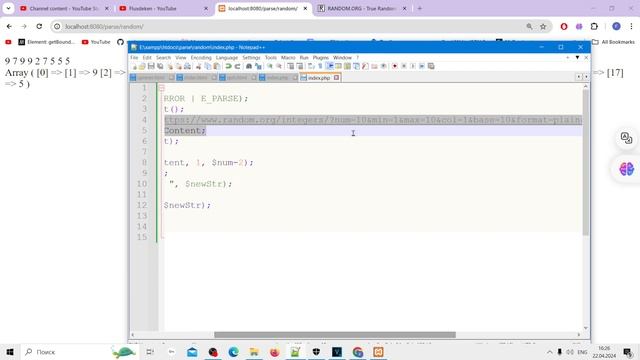Click the Save All toolbar icon
This screenshot has width=640, height=360.
click(160, 66)
